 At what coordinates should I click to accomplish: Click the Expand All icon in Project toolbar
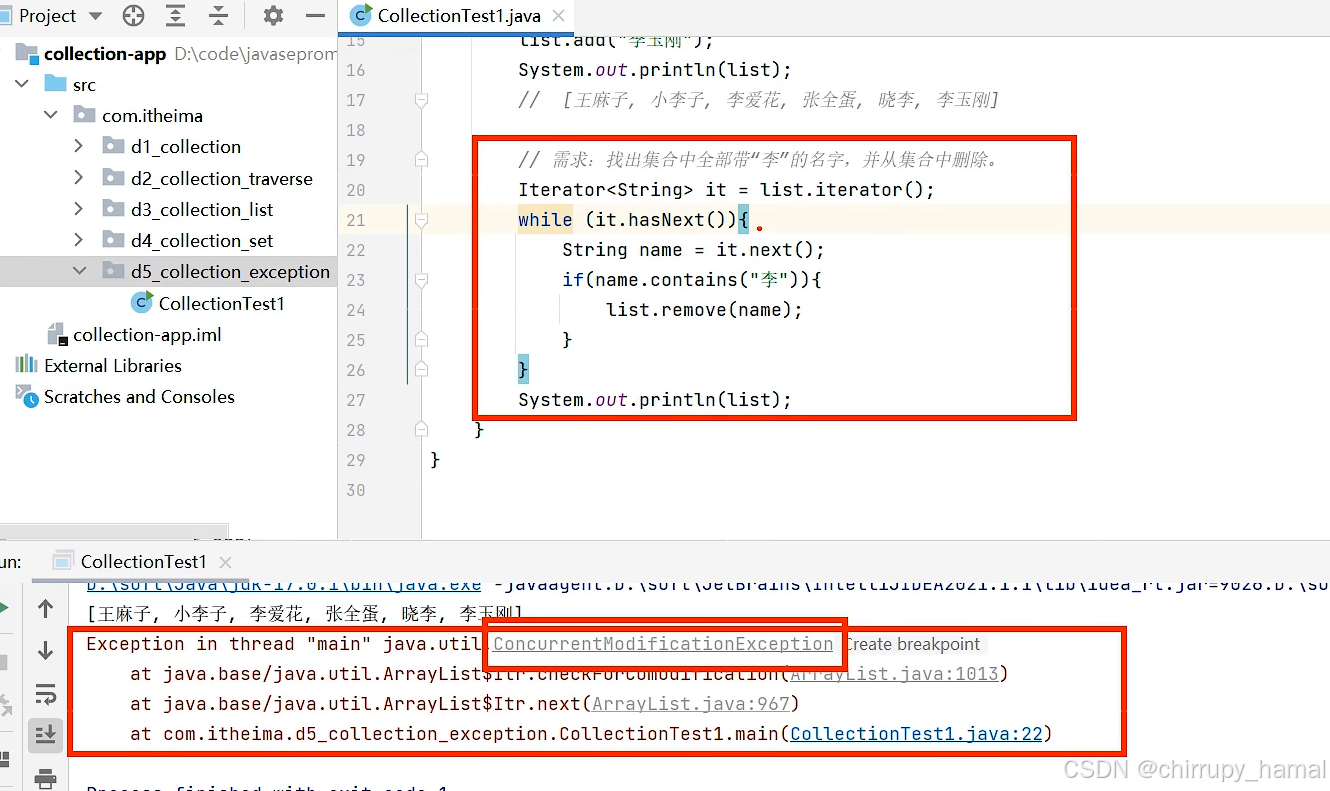click(176, 16)
